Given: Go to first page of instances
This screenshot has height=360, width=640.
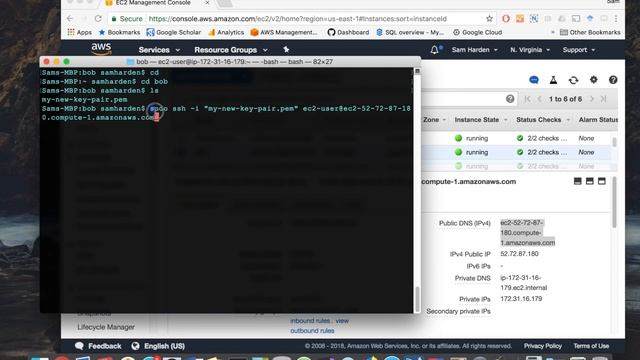Looking at the screenshot, I should (527, 99).
